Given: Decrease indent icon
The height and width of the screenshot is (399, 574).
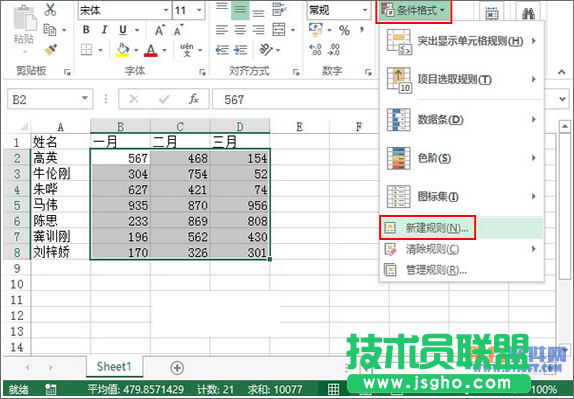Looking at the screenshot, I should (222, 50).
